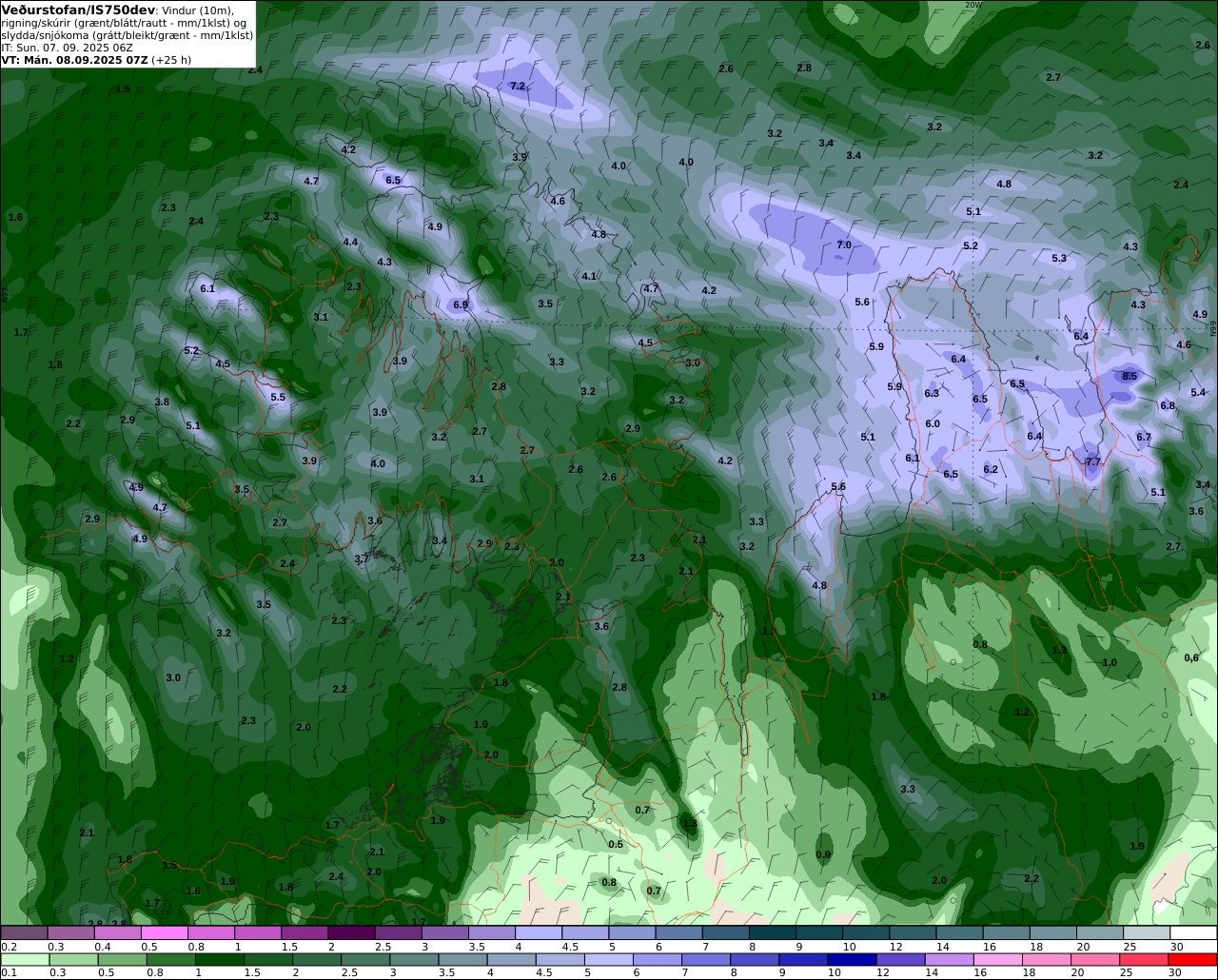This screenshot has width=1218, height=980.
Task: Click the blue swatch labeled 8 in the bottom legend row
Action: [x=755, y=959]
